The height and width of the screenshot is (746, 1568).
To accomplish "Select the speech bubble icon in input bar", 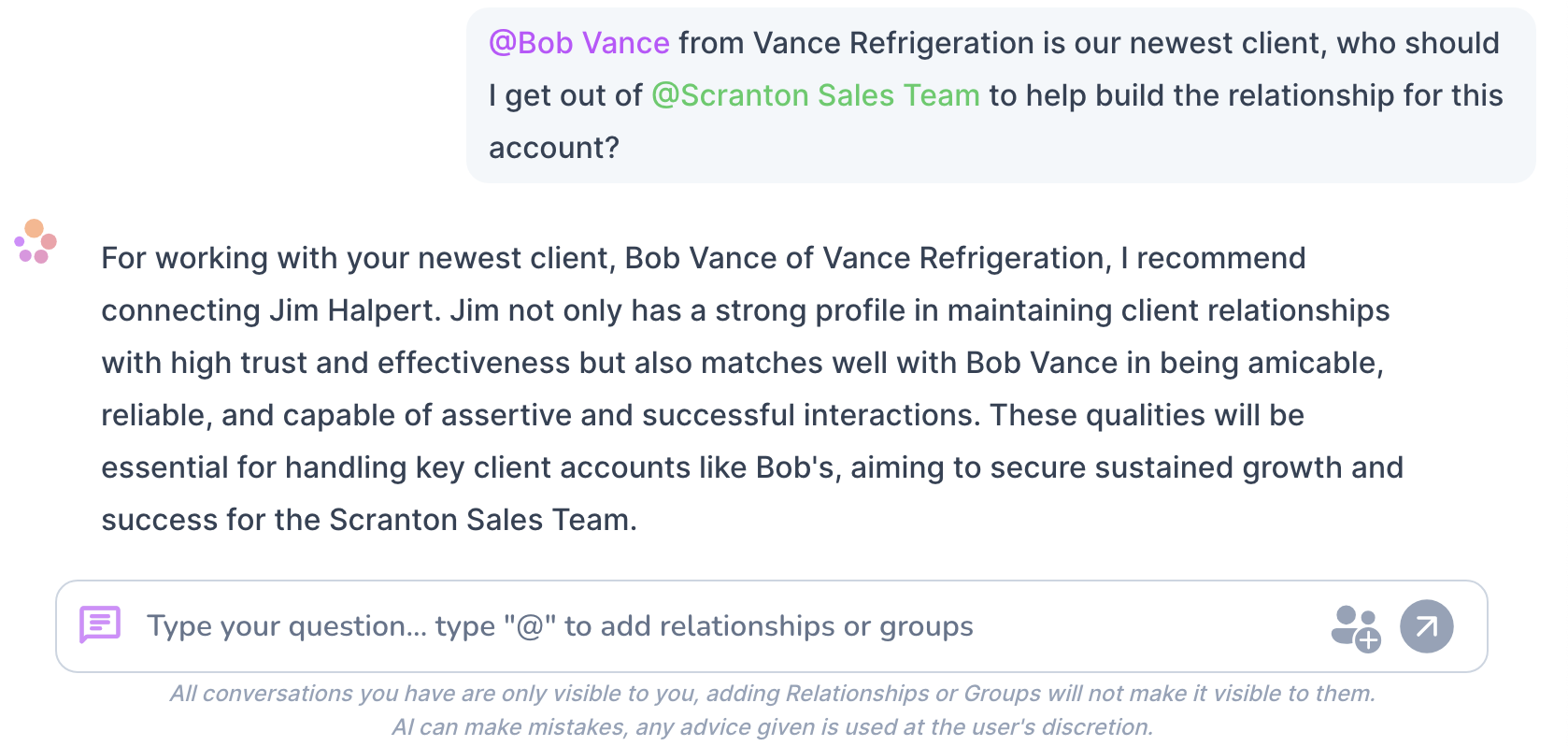I will tap(100, 624).
